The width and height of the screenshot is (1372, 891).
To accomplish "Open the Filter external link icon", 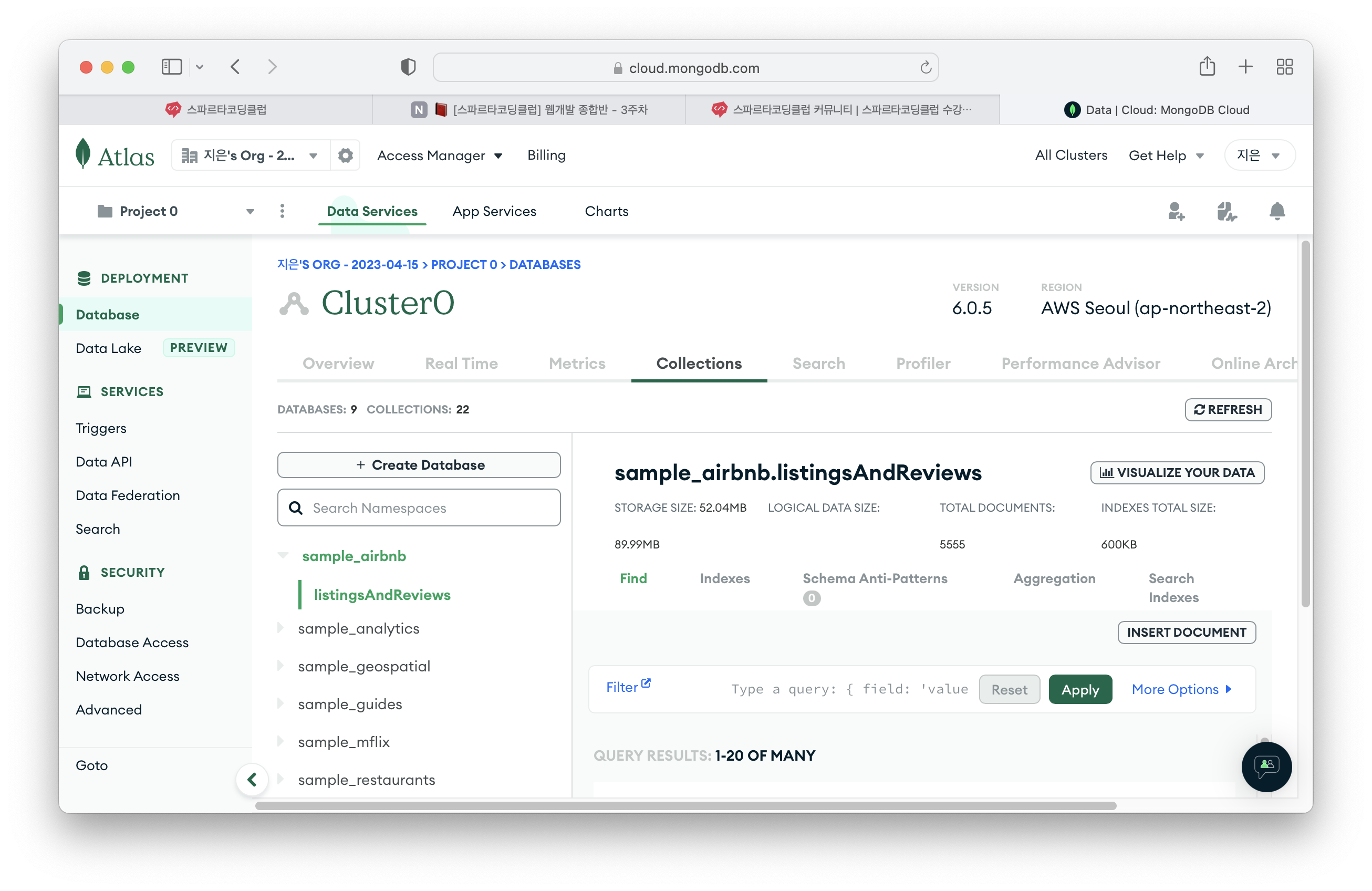I will [x=646, y=683].
